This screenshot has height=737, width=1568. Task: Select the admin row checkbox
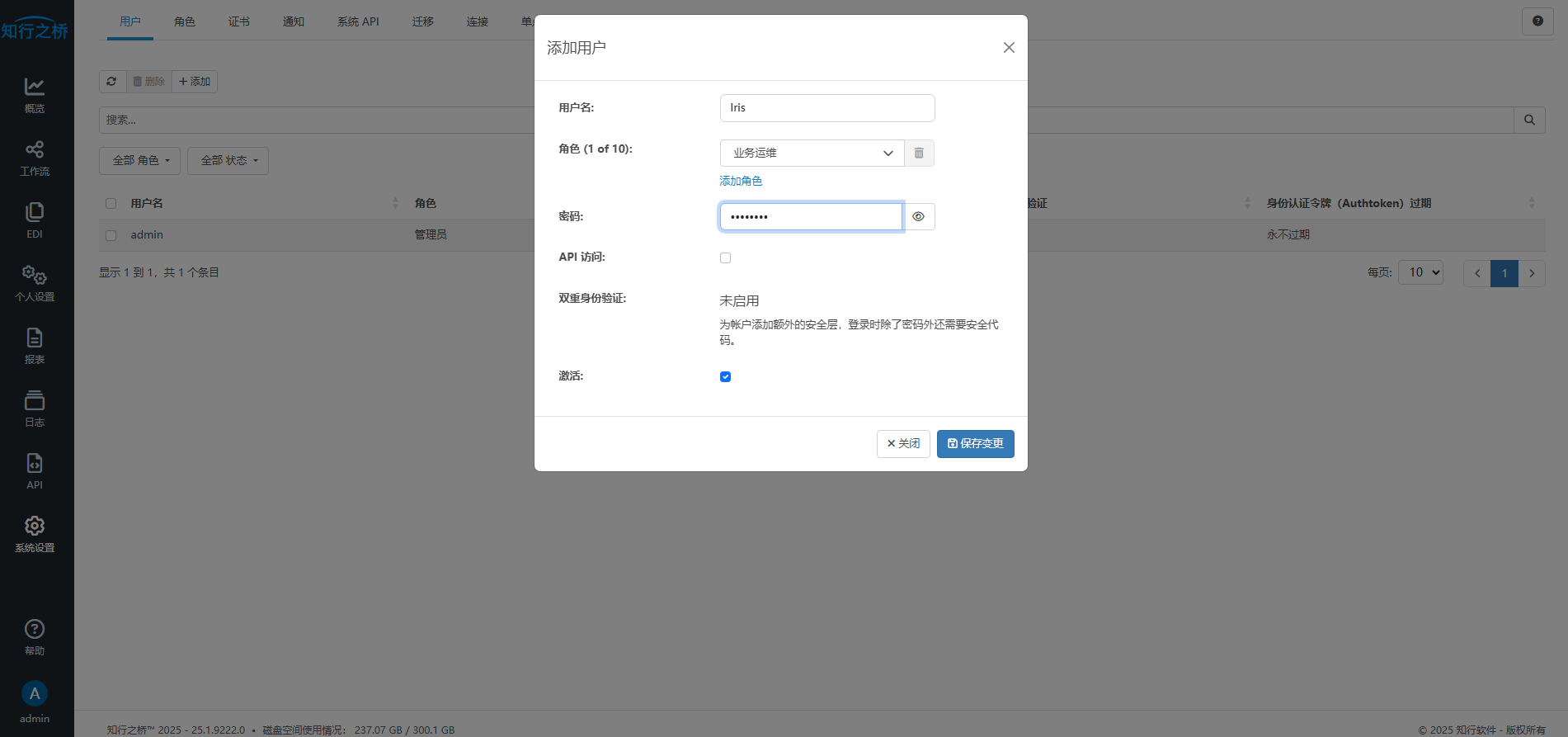(111, 235)
